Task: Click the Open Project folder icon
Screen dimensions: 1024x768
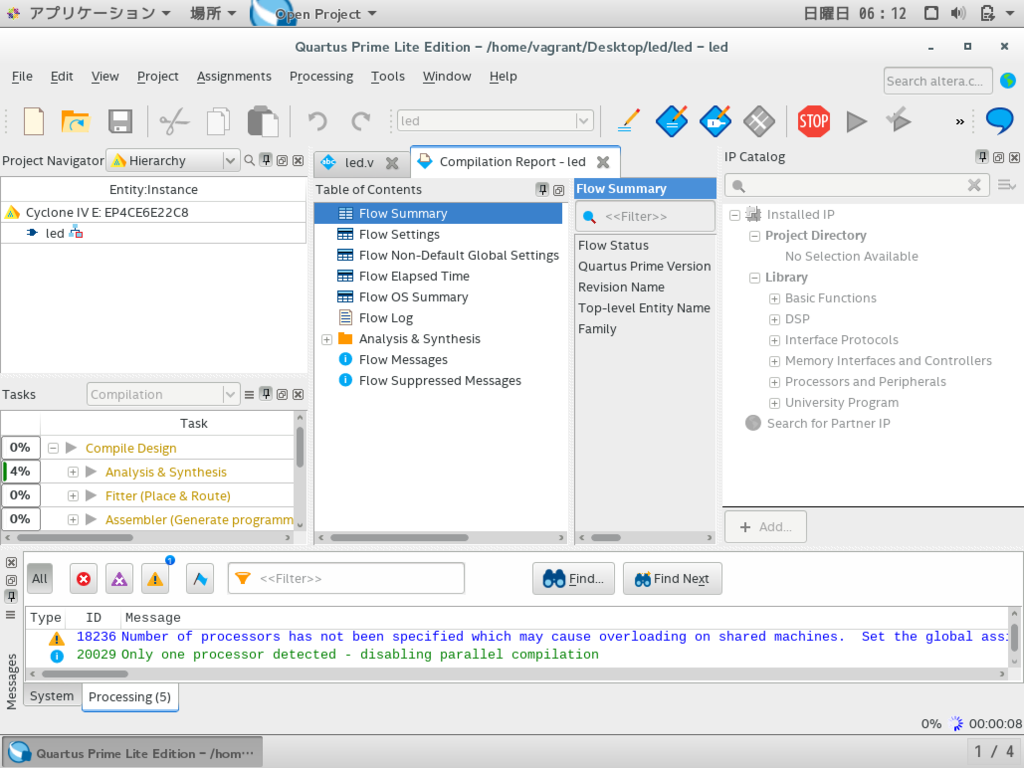Action: tap(75, 121)
